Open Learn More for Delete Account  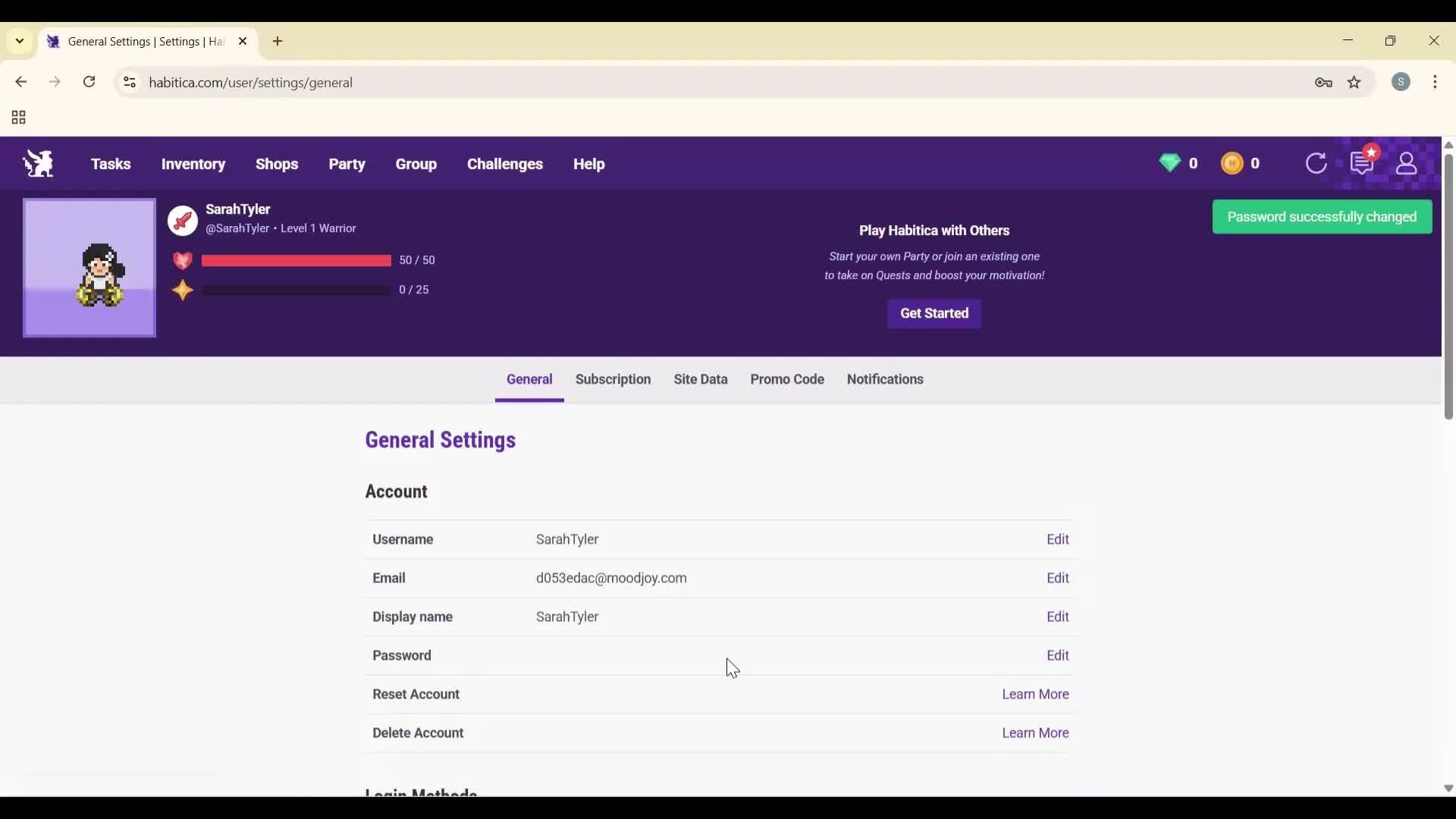click(1035, 733)
